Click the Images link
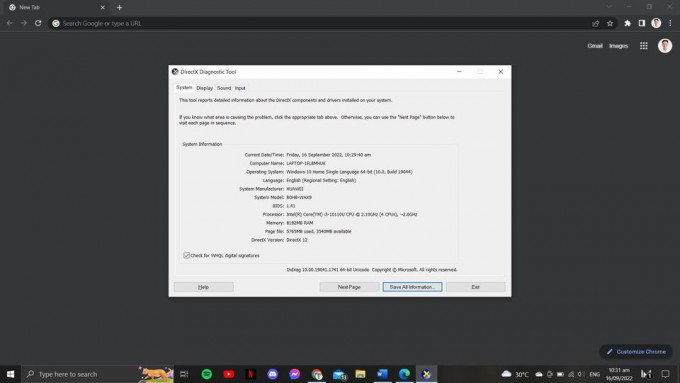680x383 pixels. pos(618,46)
